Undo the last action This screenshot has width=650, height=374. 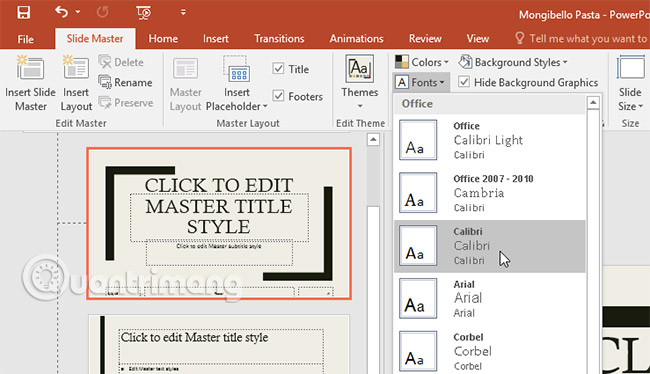61,12
